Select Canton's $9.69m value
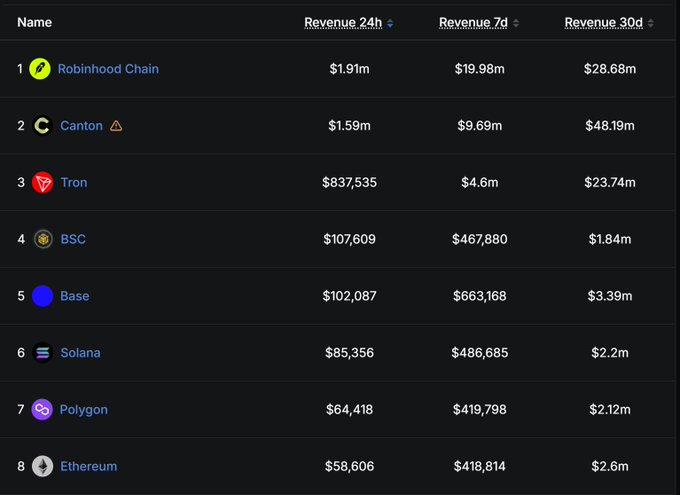The image size is (680, 495). coord(480,125)
